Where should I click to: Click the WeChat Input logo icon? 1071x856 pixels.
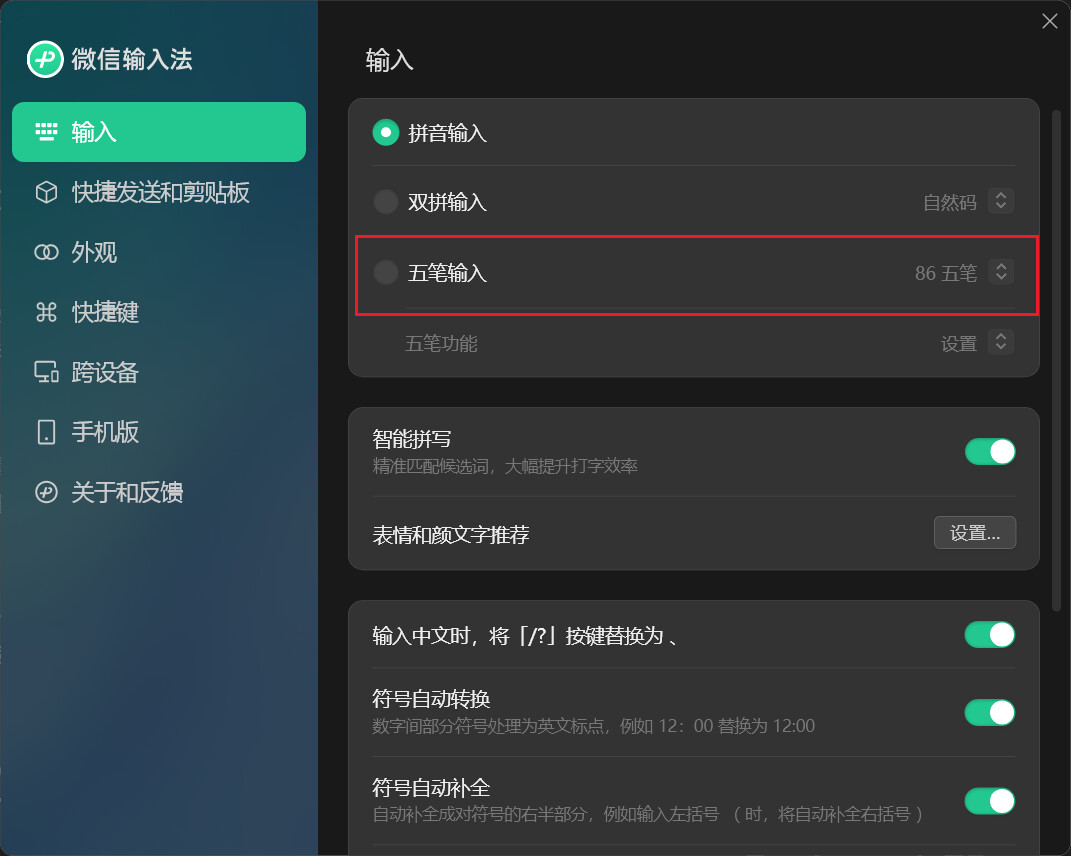point(45,59)
